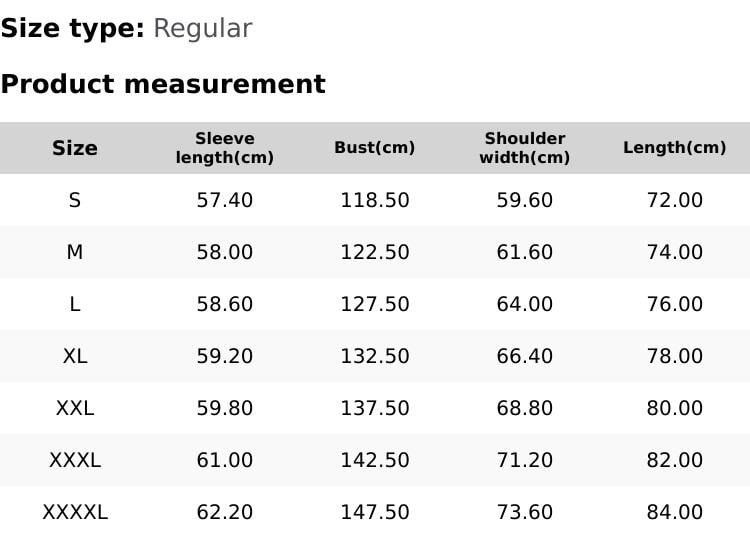The image size is (750, 538).
Task: Click the Length(cm) column header
Action: (675, 148)
